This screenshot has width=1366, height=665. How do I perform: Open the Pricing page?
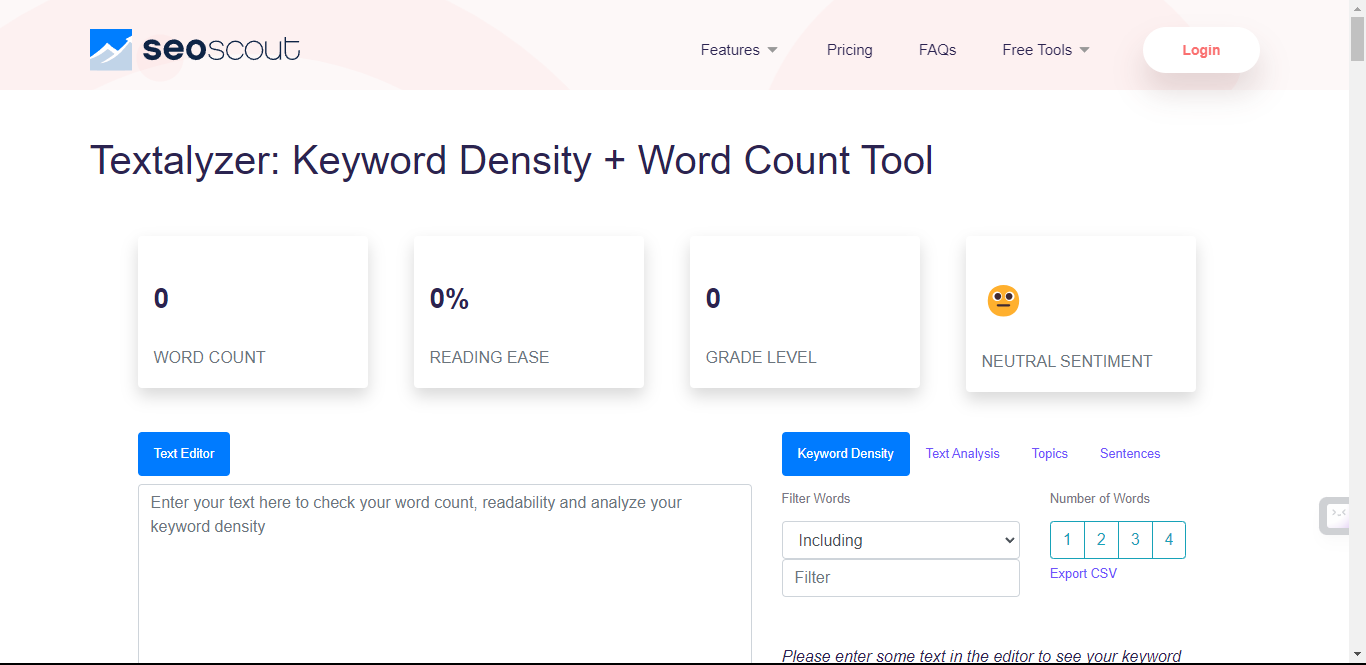[850, 50]
